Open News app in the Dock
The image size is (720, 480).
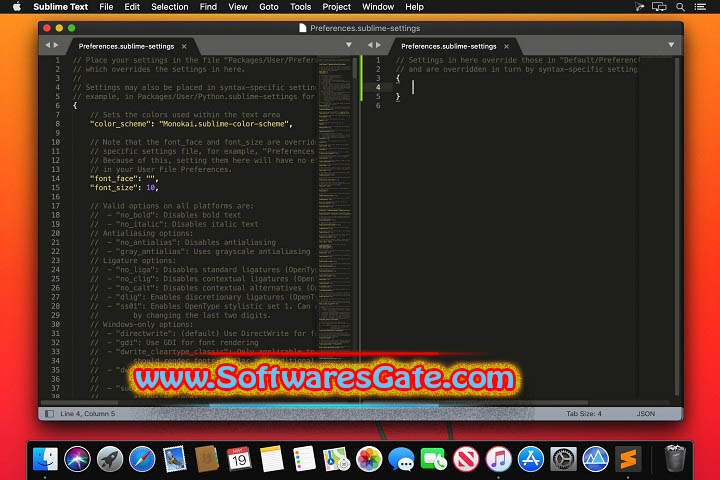click(466, 458)
